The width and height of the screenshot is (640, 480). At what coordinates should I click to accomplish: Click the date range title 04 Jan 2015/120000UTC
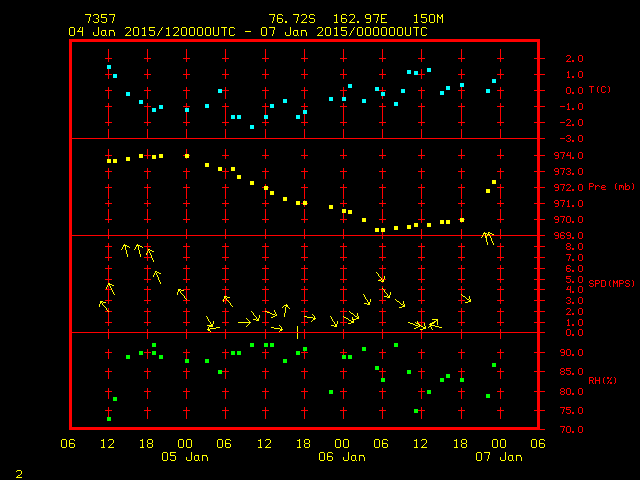[x=150, y=31]
